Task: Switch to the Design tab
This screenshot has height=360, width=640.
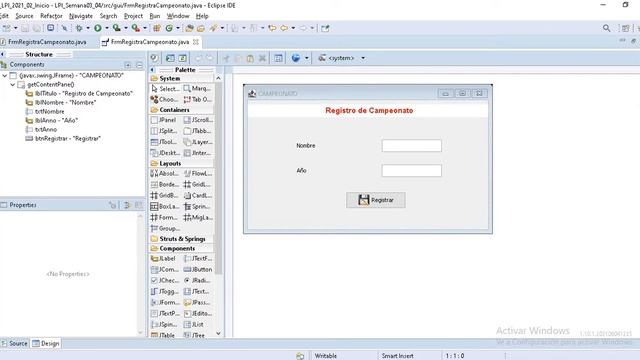Action: [x=46, y=343]
